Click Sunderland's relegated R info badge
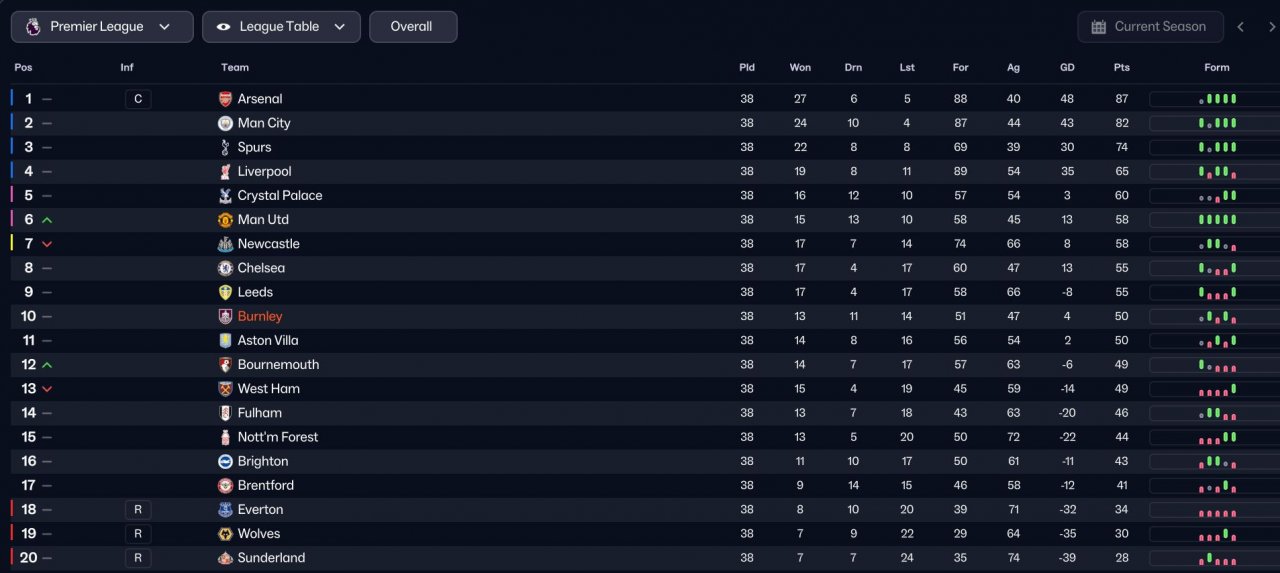Screen dimensions: 1280x573 click(138, 558)
